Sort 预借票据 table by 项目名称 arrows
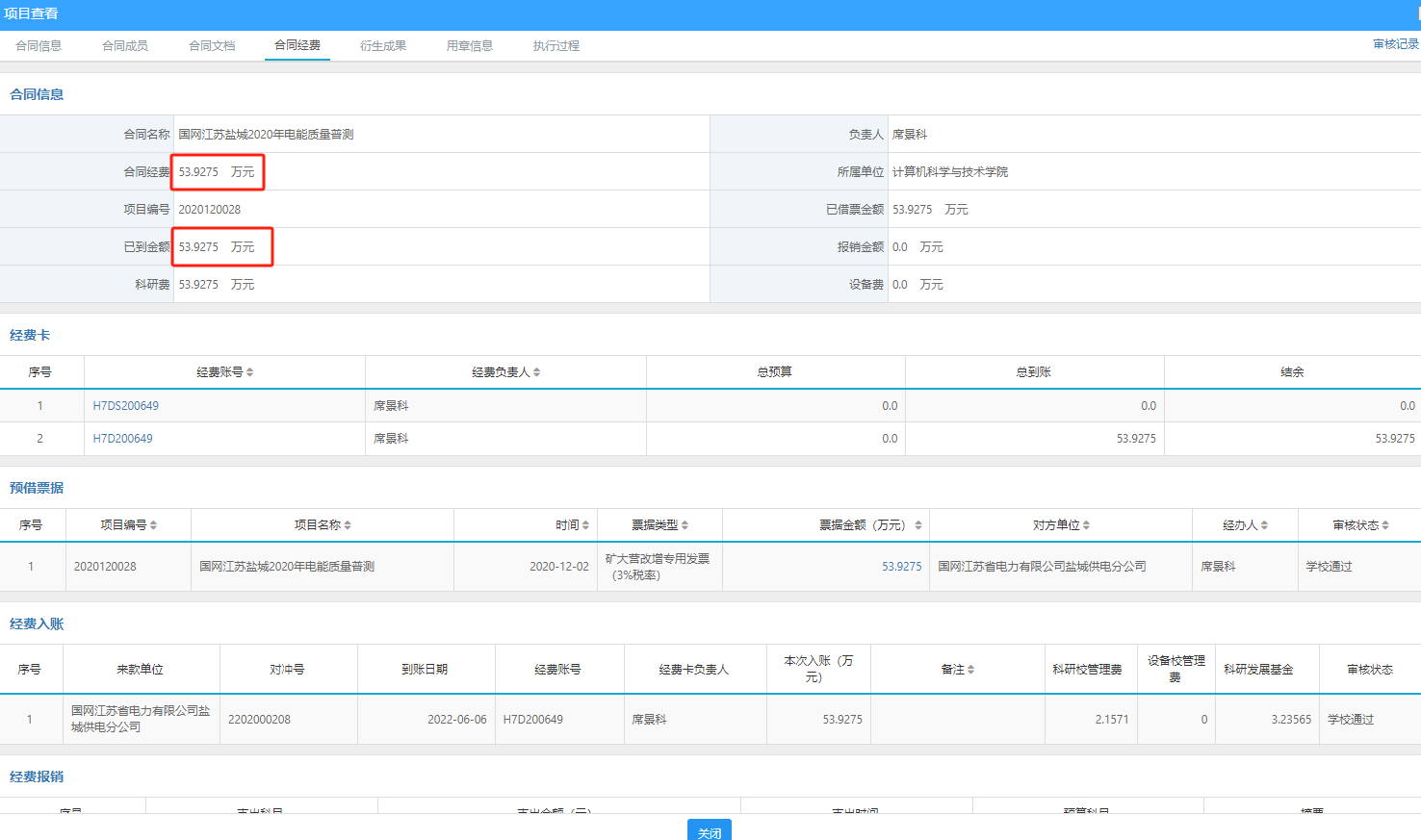The width and height of the screenshot is (1421, 840). click(x=348, y=525)
